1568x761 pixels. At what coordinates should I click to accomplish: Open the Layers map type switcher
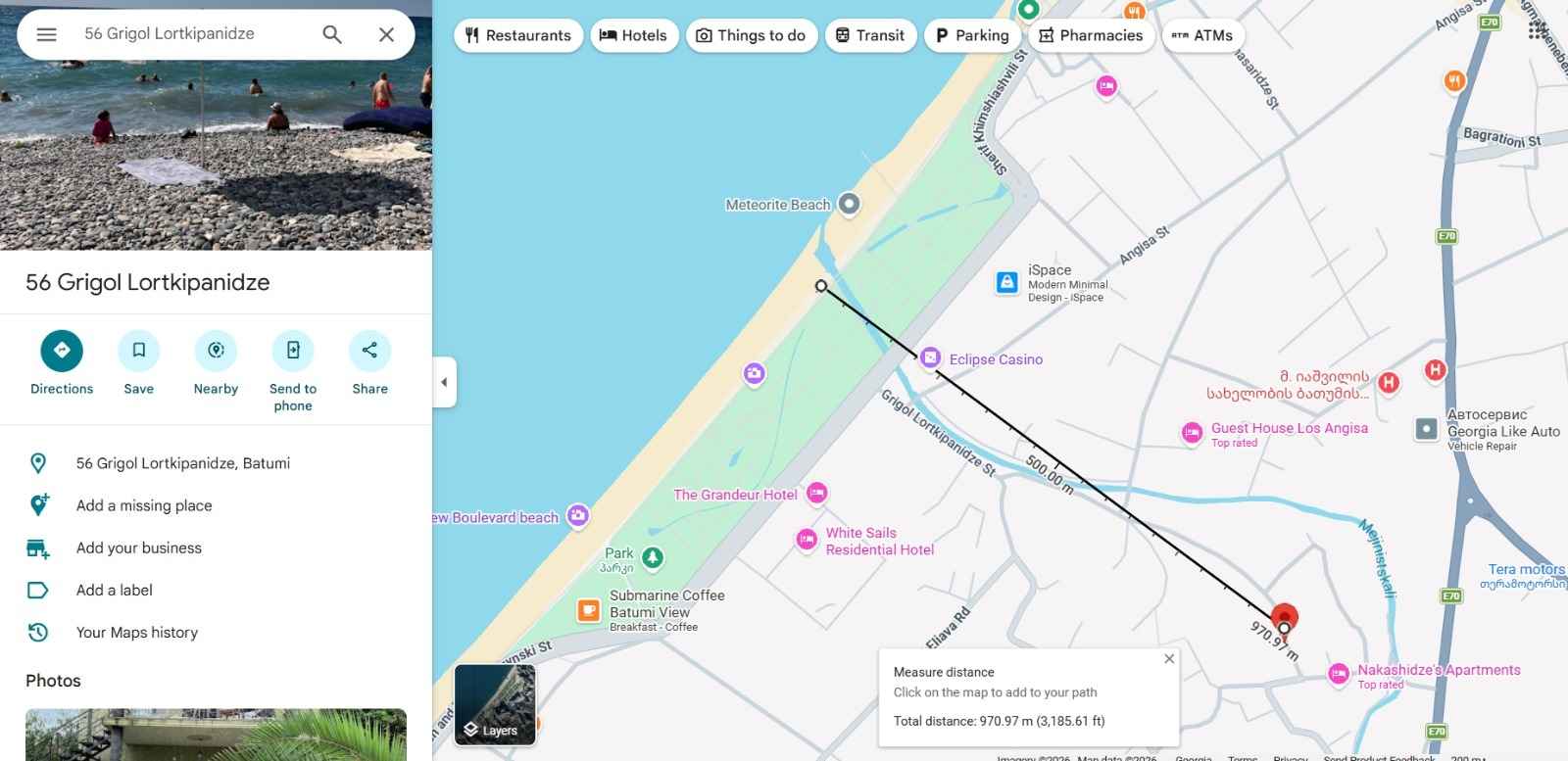click(x=495, y=704)
